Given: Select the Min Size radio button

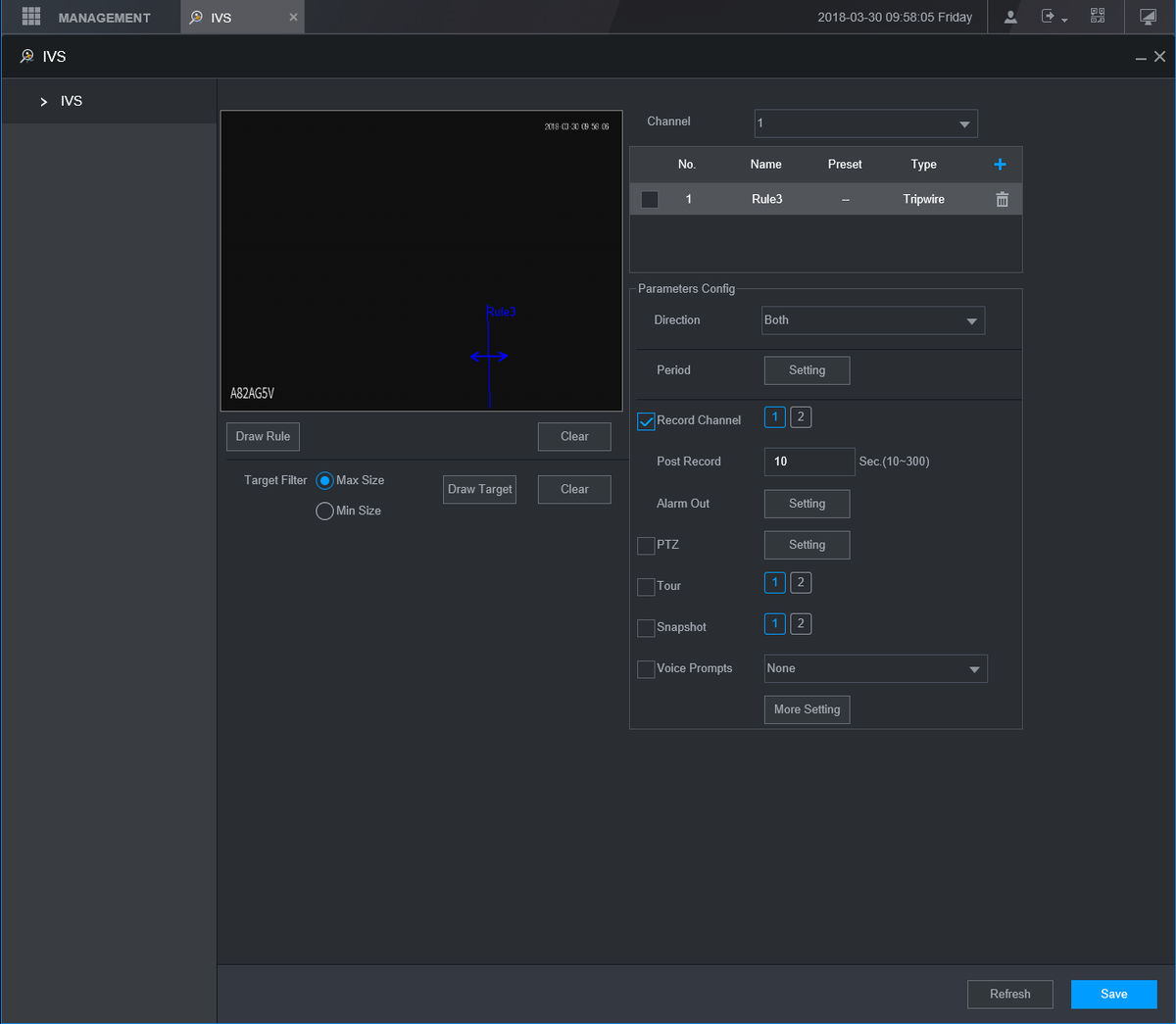Looking at the screenshot, I should 324,512.
